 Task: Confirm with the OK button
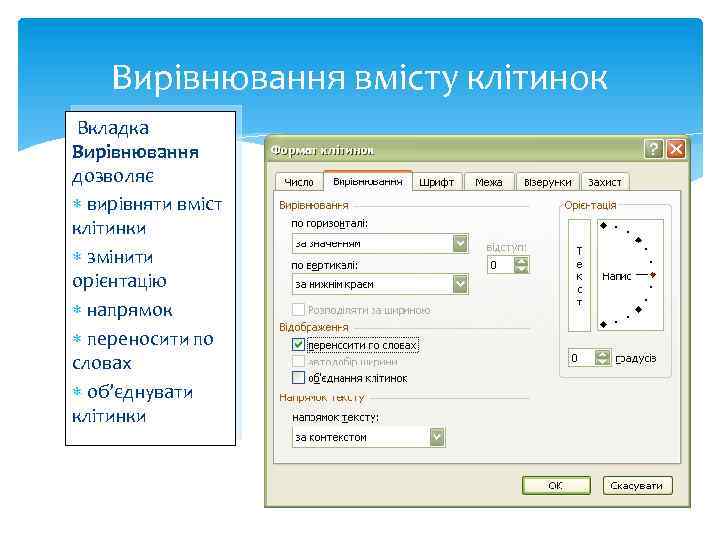click(556, 485)
